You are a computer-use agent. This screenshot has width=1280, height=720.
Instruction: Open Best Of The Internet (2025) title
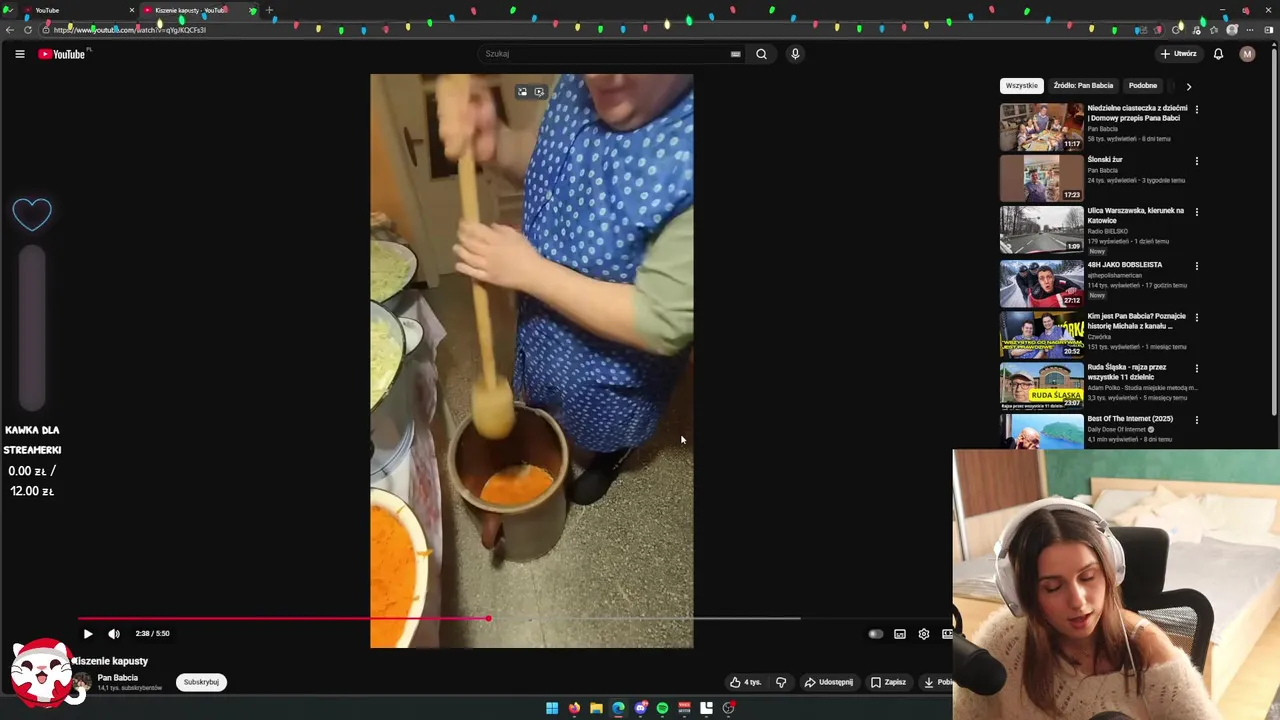1130,419
